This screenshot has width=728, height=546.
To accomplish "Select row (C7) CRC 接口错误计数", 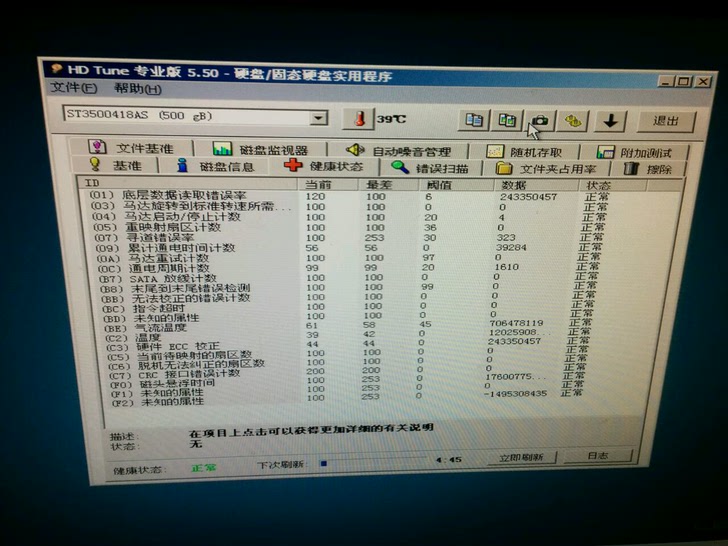I will 348,373.
